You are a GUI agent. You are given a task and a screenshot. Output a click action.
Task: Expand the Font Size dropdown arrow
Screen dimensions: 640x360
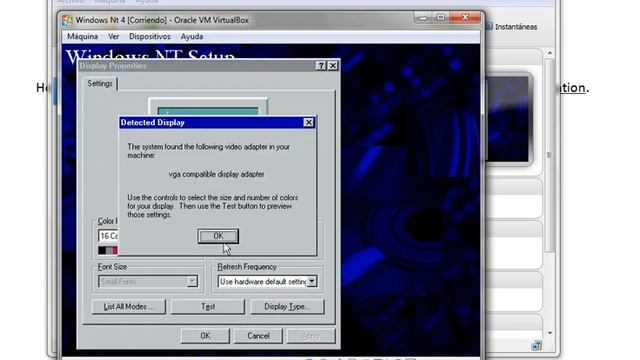[x=192, y=281]
